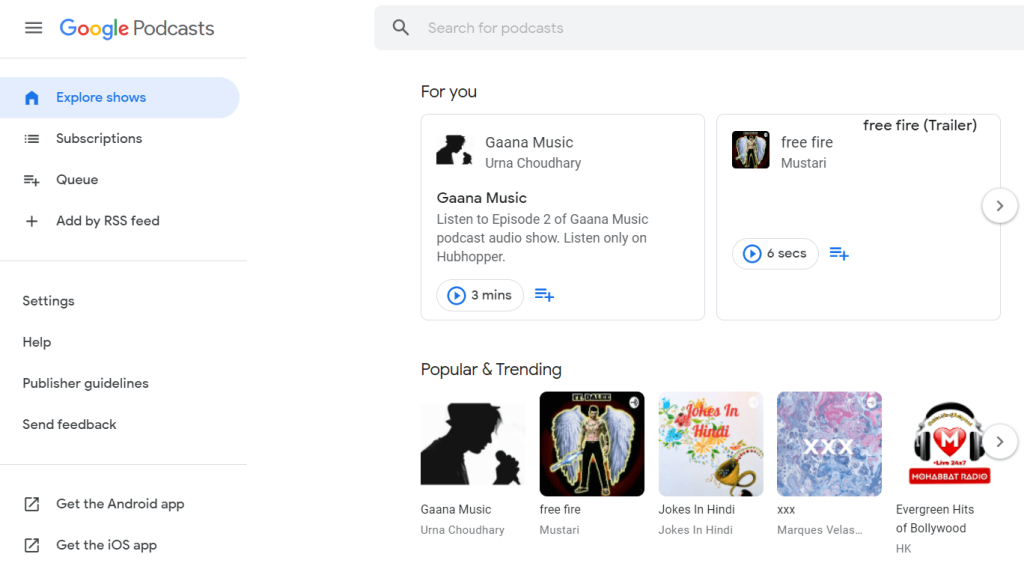Choose Add by RSS feed
Screen dimensions: 1024x575
(x=107, y=221)
